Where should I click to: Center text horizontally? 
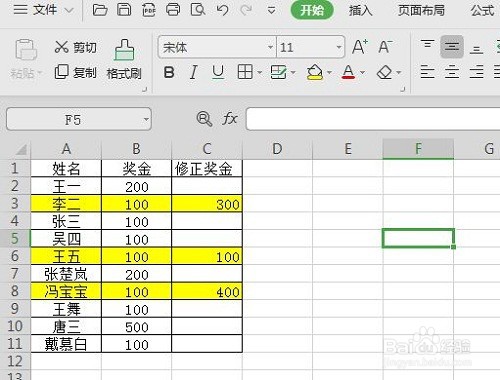pos(452,72)
